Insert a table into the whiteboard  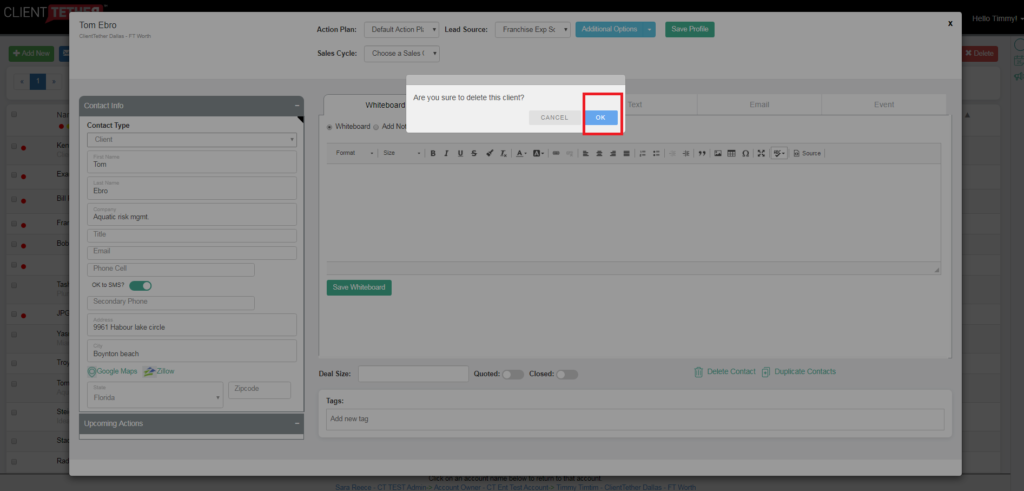point(731,153)
